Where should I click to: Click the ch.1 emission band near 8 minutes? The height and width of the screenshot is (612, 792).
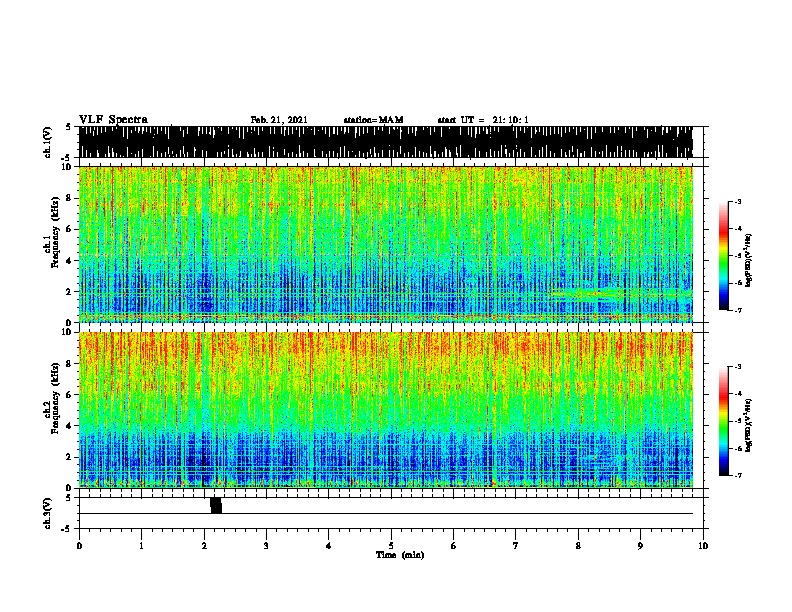[x=586, y=295]
